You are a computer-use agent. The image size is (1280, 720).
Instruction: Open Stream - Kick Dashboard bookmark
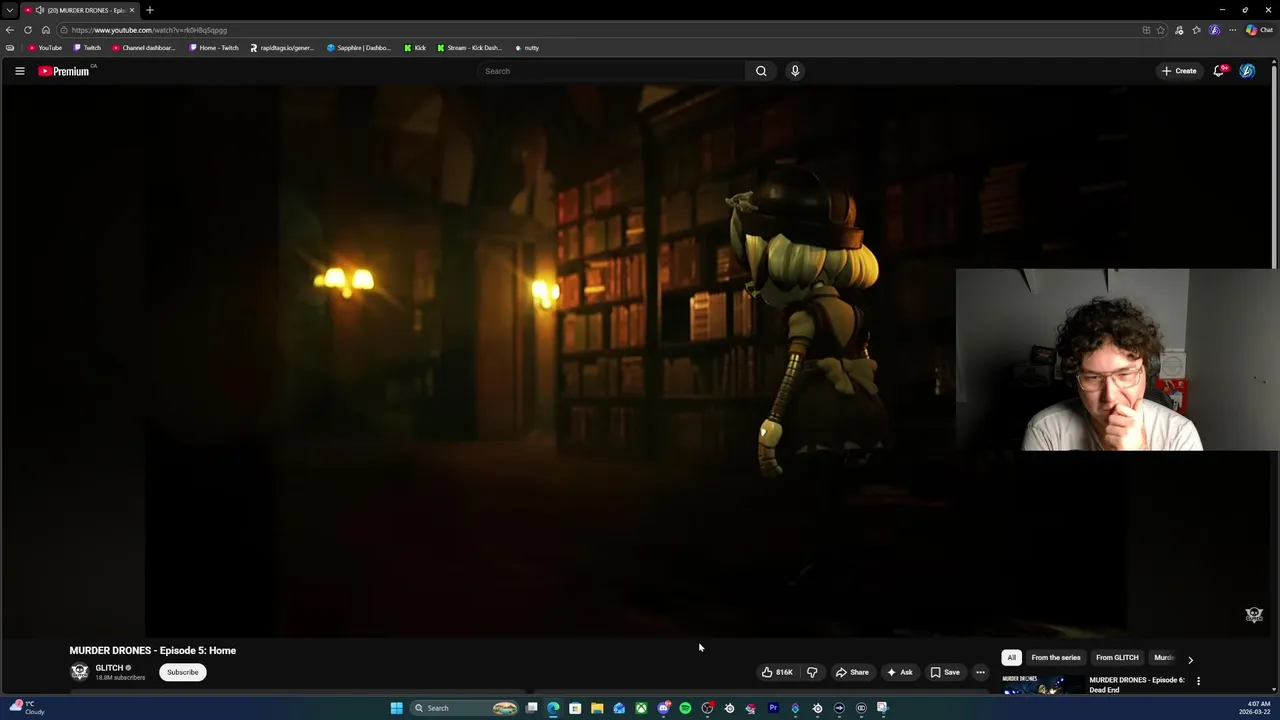coord(469,48)
